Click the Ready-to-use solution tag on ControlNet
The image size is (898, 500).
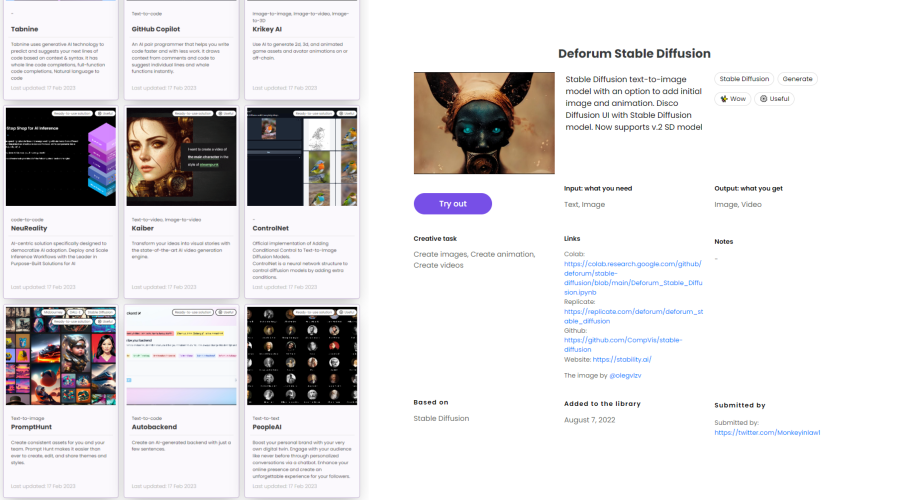(314, 113)
